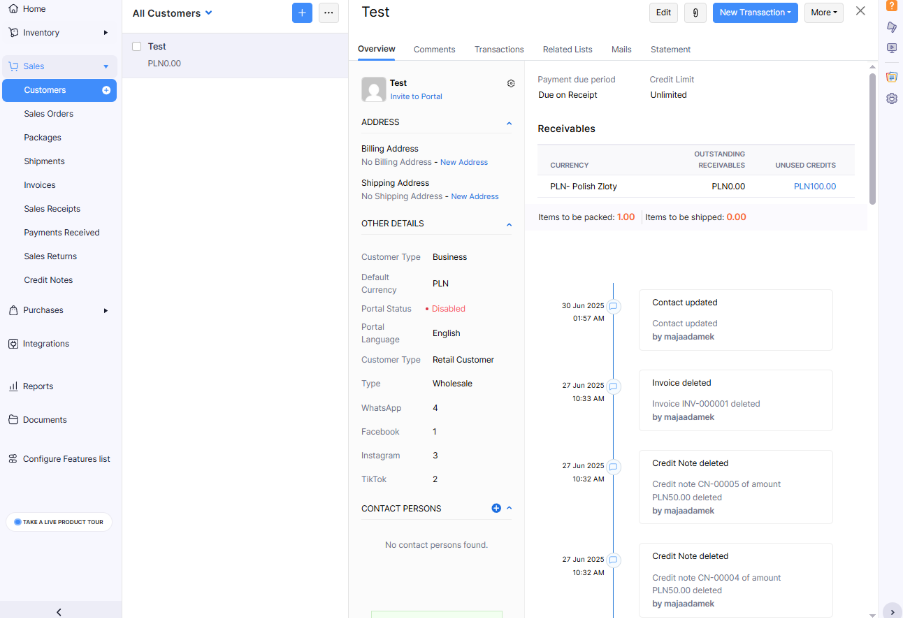
Task: Check the Test customer checkbox
Action: 136,46
